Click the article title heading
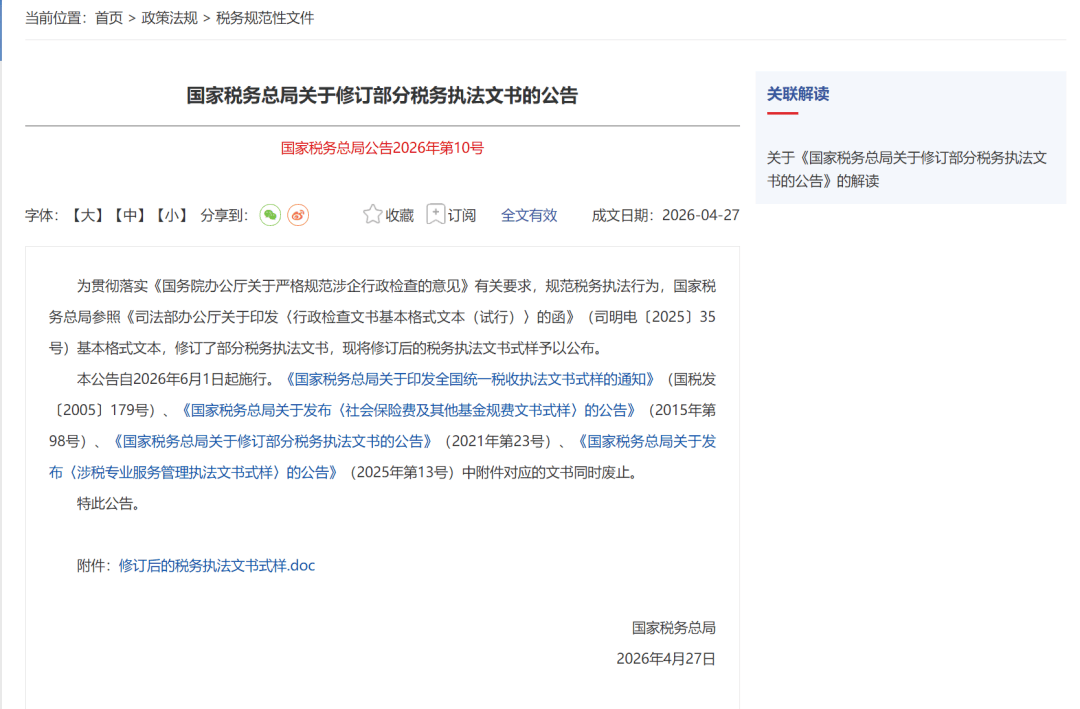Screen dimensions: 1080x709 pos(382,96)
